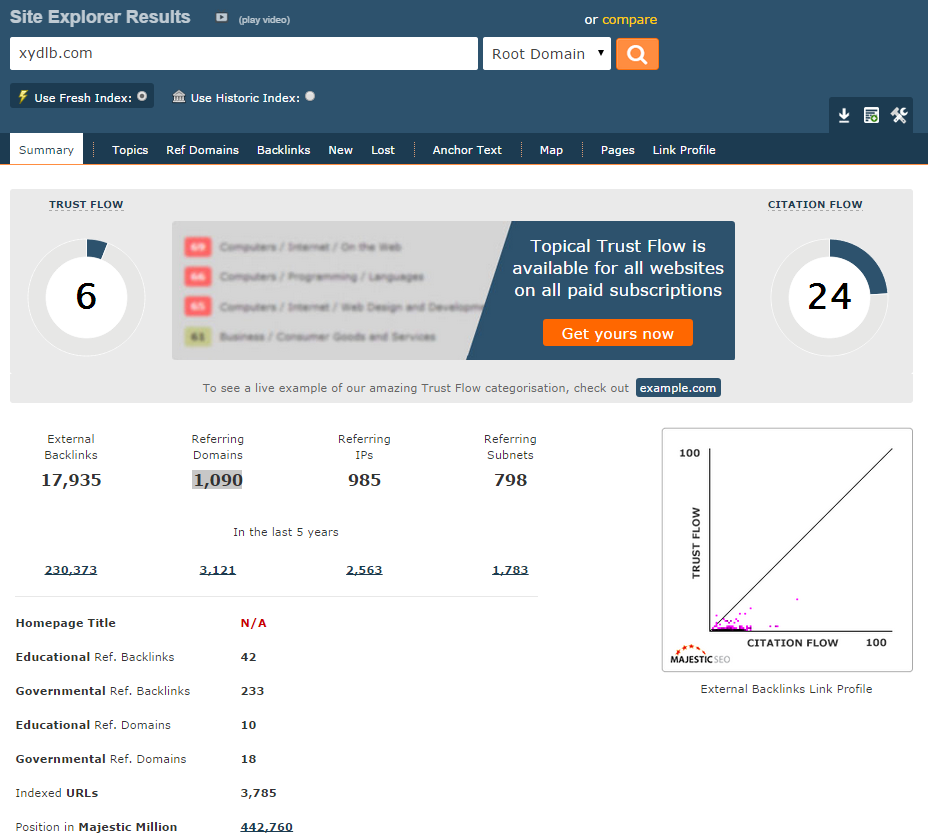Click the 1,783 referring subnets link
Image resolution: width=928 pixels, height=836 pixels.
point(510,570)
